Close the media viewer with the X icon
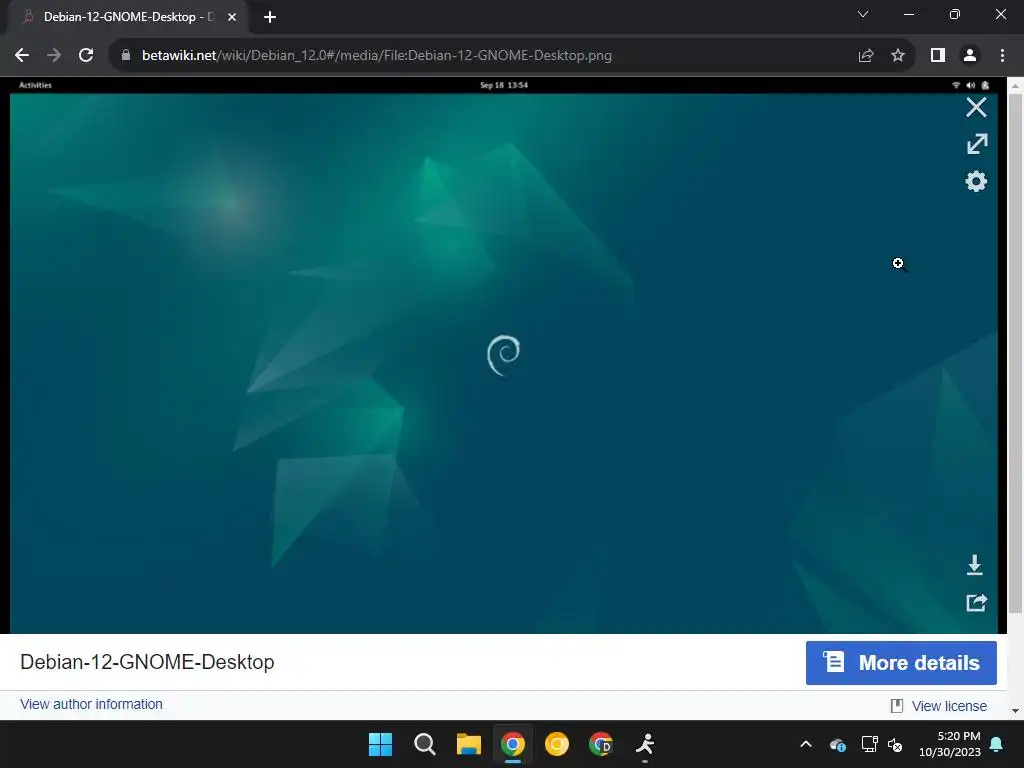The image size is (1024, 768). click(x=976, y=107)
